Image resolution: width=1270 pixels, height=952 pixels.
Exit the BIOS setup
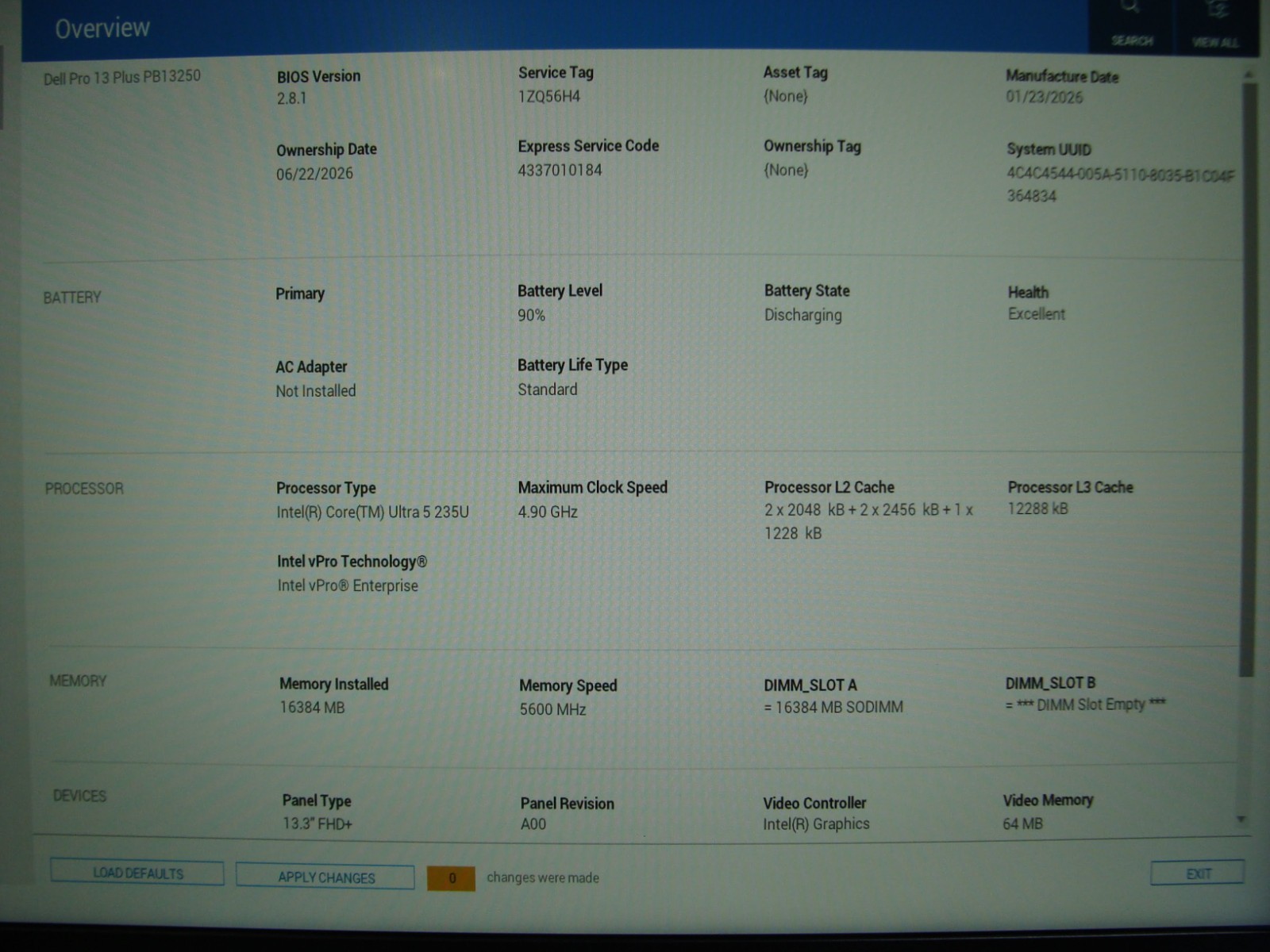tap(1198, 873)
